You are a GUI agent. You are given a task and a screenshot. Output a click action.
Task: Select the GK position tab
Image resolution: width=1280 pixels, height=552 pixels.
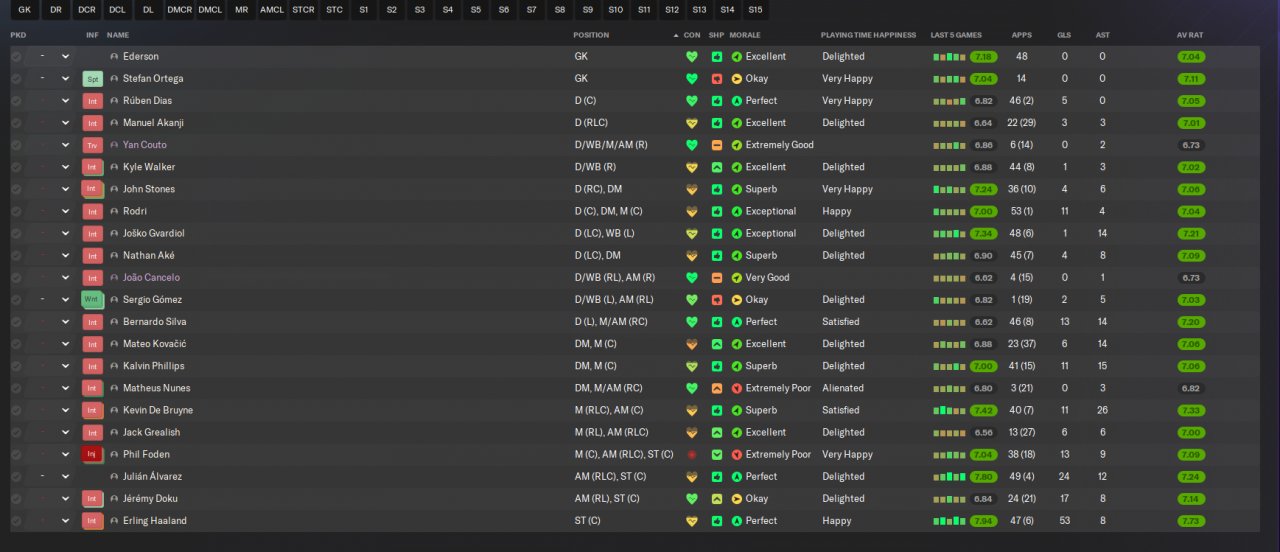(x=25, y=10)
